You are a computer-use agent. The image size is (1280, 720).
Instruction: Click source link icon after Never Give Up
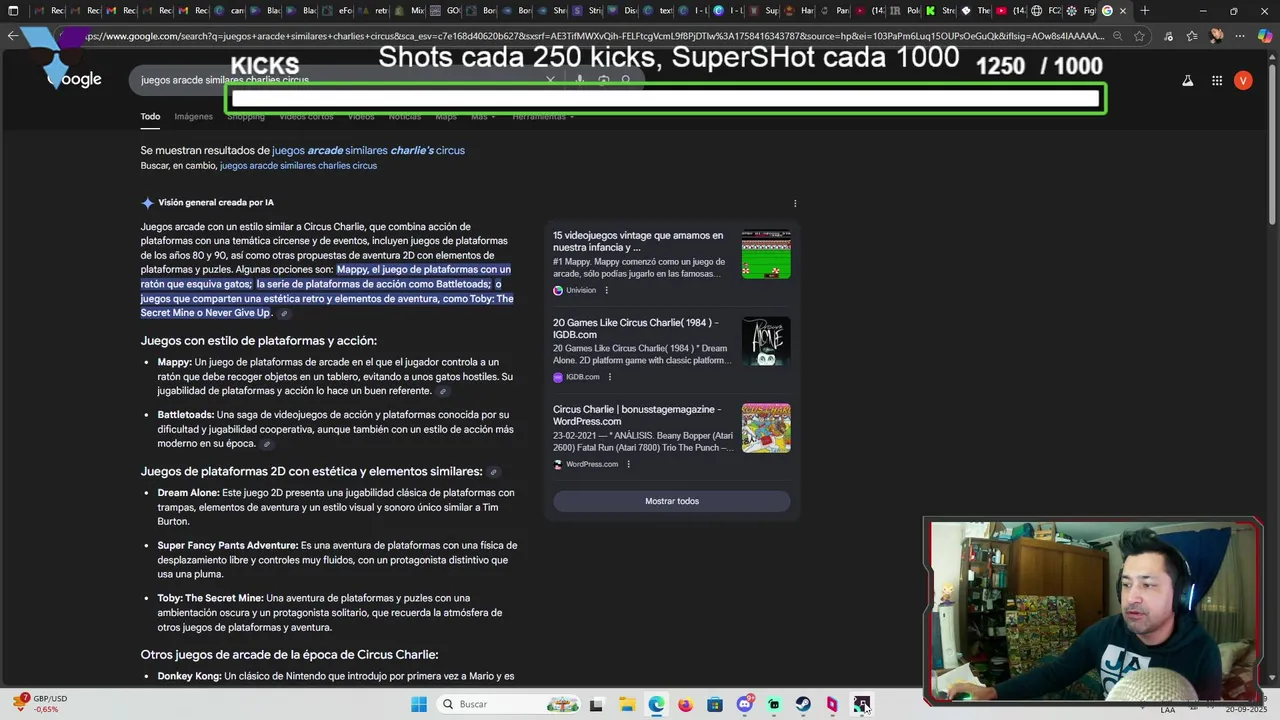pyautogui.click(x=284, y=313)
